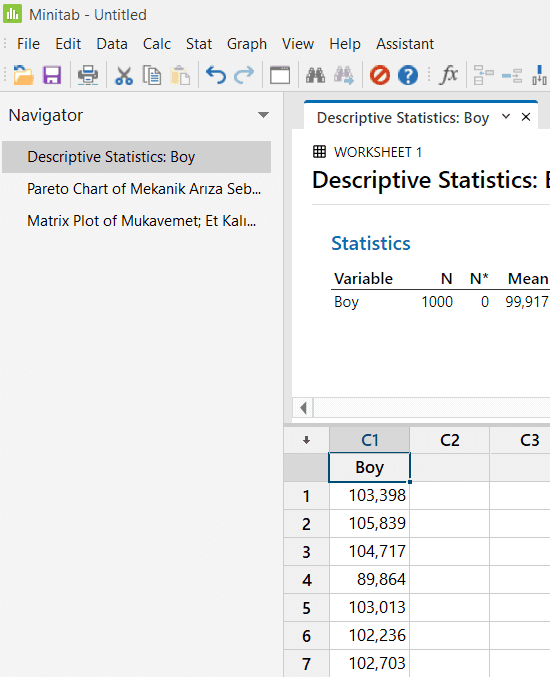
Task: Click the Find binoculars icon
Action: pos(316,75)
